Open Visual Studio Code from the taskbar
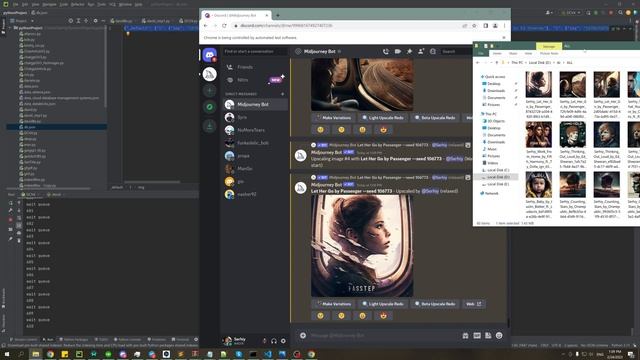Viewport: 640px width, 360px height. (x=268, y=354)
